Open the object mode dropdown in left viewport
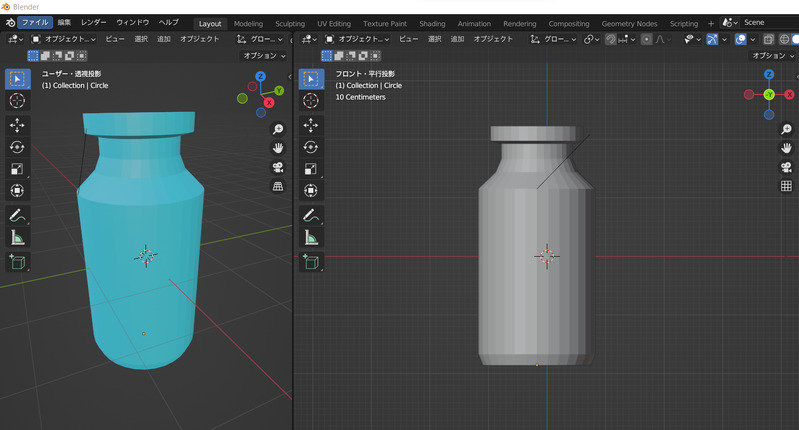This screenshot has height=430, width=799. click(x=64, y=39)
